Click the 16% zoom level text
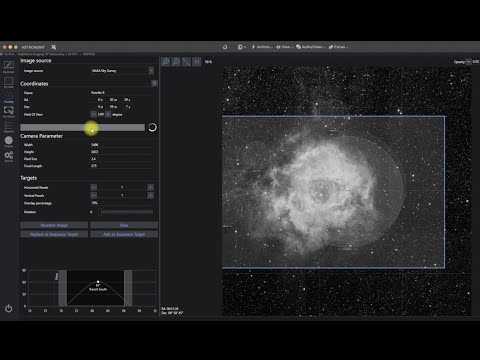 pyautogui.click(x=208, y=62)
